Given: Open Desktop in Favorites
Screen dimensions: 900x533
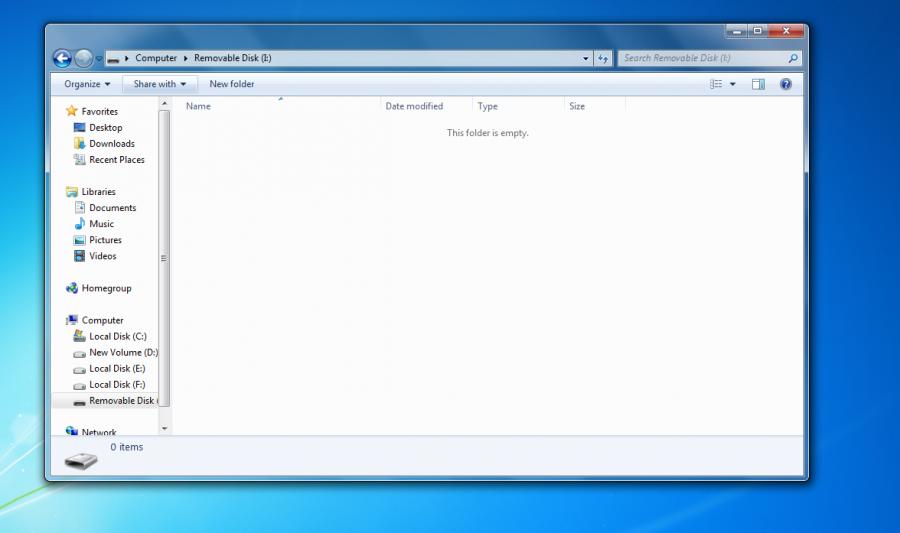Looking at the screenshot, I should pyautogui.click(x=106, y=127).
